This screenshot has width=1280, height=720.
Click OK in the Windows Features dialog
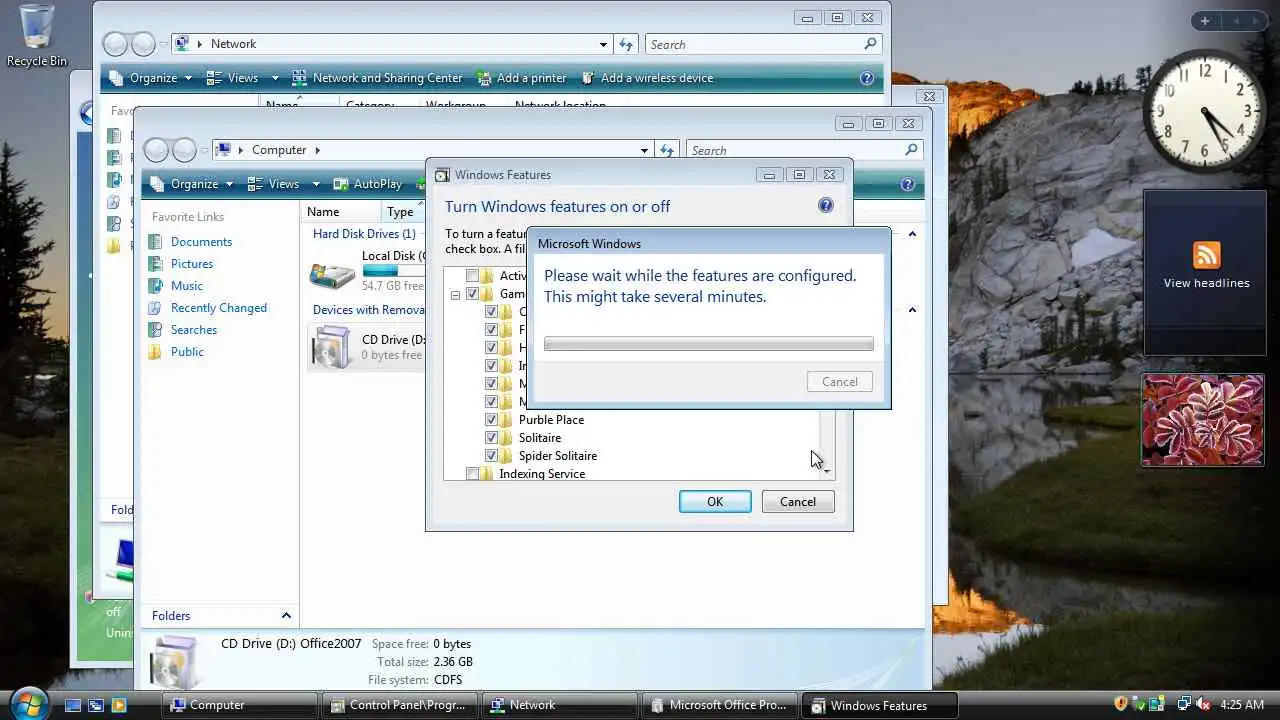[x=715, y=502]
